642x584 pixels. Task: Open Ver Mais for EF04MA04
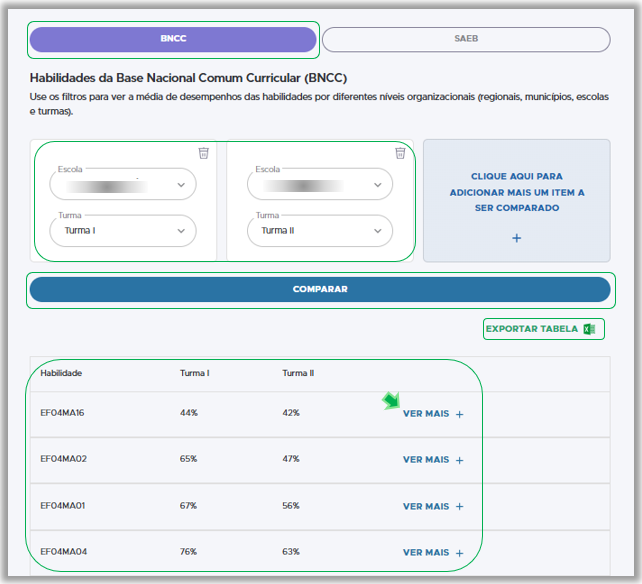[433, 552]
